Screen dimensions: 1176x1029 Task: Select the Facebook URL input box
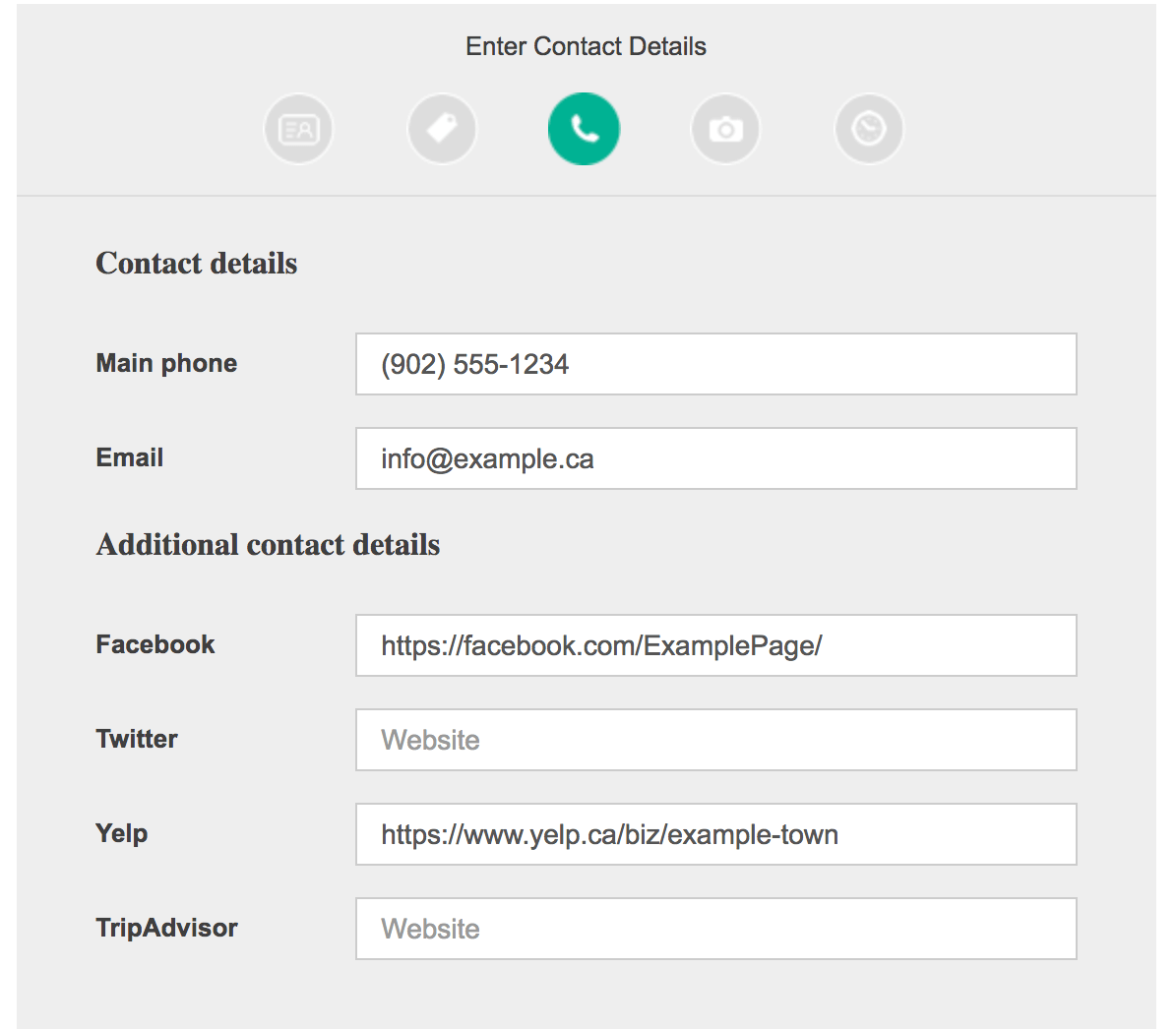(716, 645)
